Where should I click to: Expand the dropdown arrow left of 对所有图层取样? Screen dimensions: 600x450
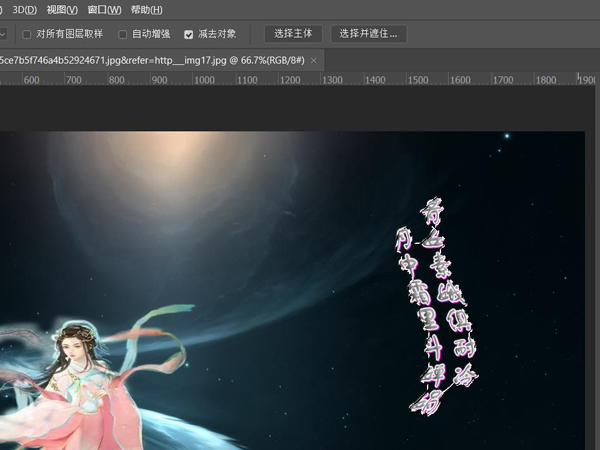3,34
